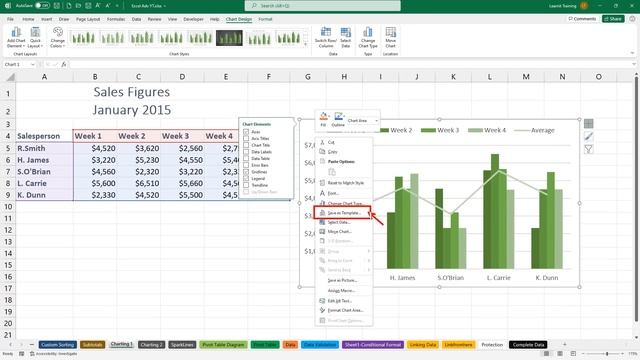Click Decrease font size icon in title bar

click(108, 6)
